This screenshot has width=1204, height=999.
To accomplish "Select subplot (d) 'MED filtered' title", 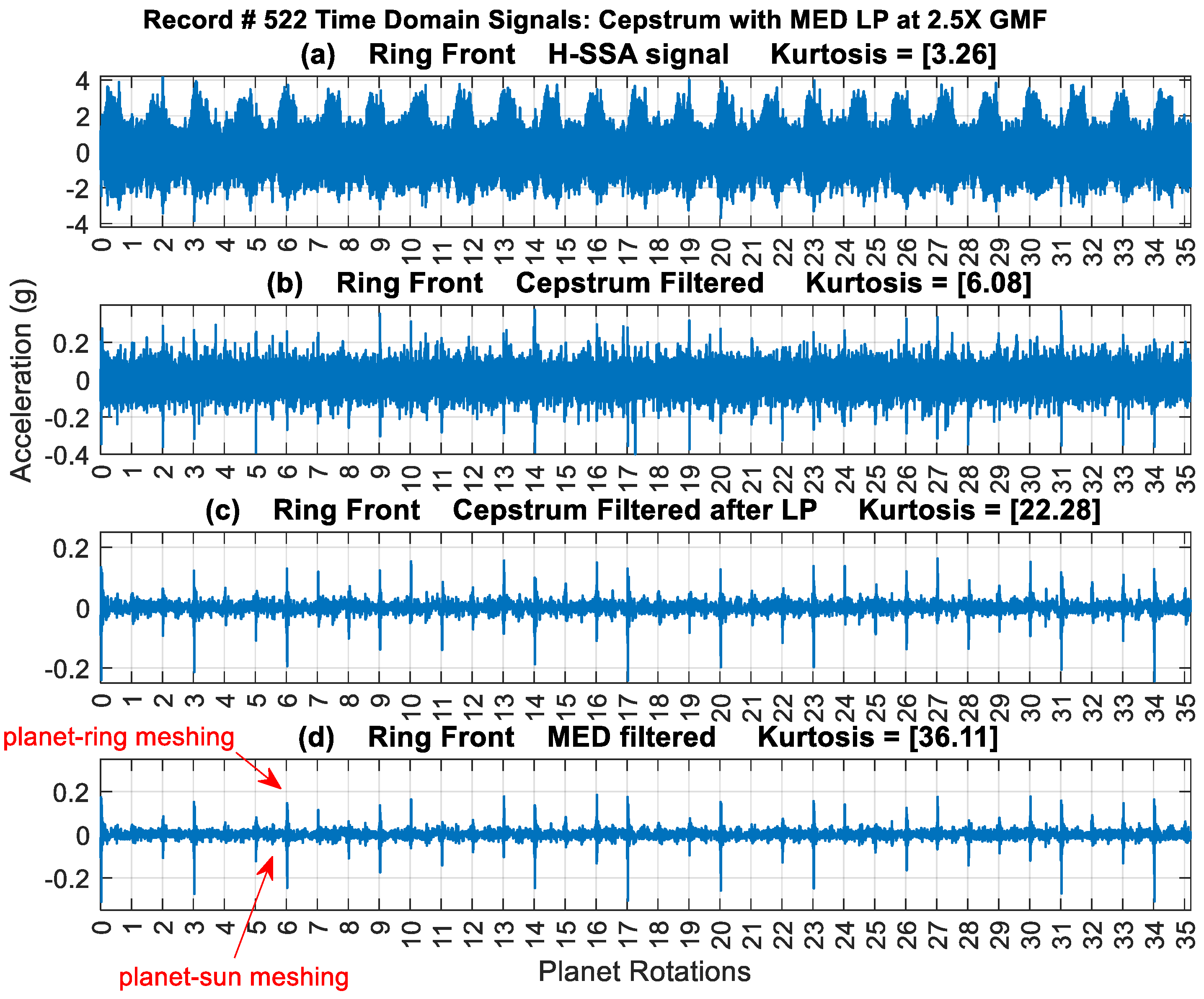I will click(631, 737).
